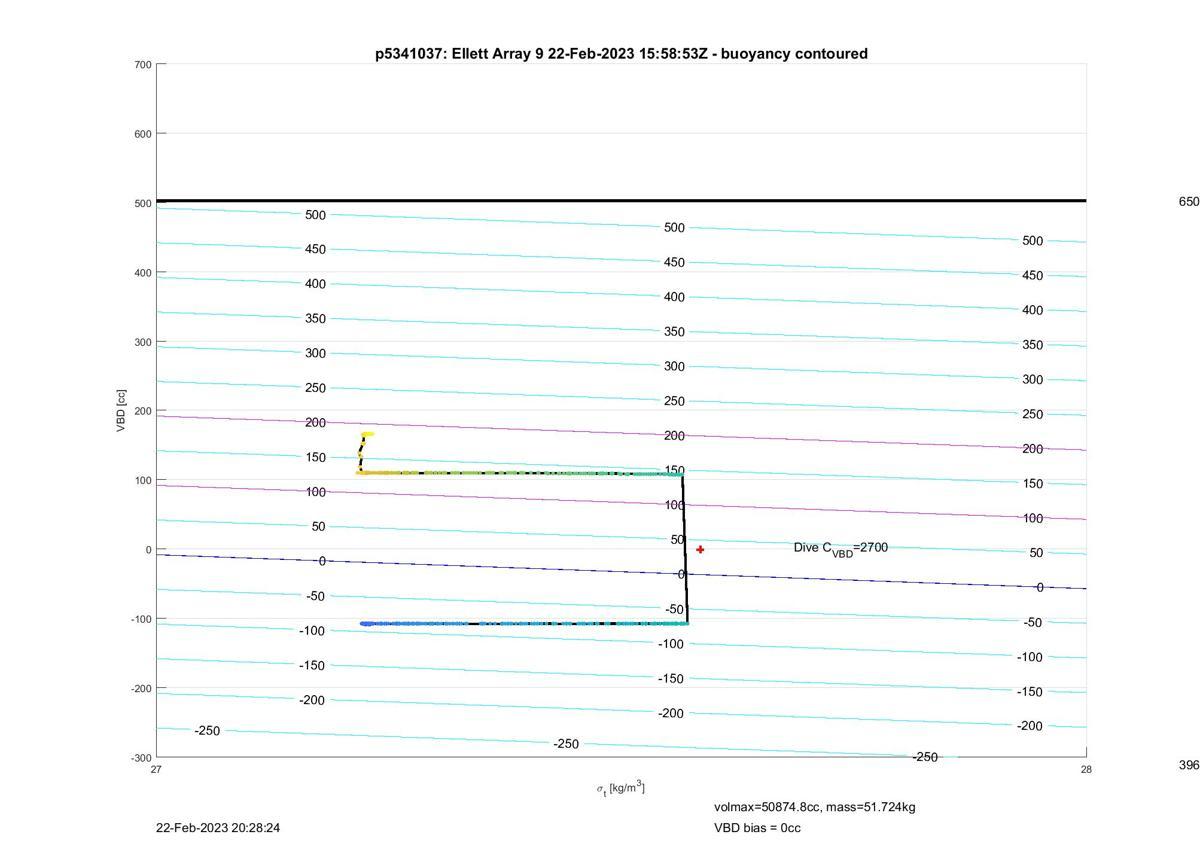Screen dimensions: 1200x851
Task: Click the "VBD [cc]" y-axis label
Action: click(121, 410)
